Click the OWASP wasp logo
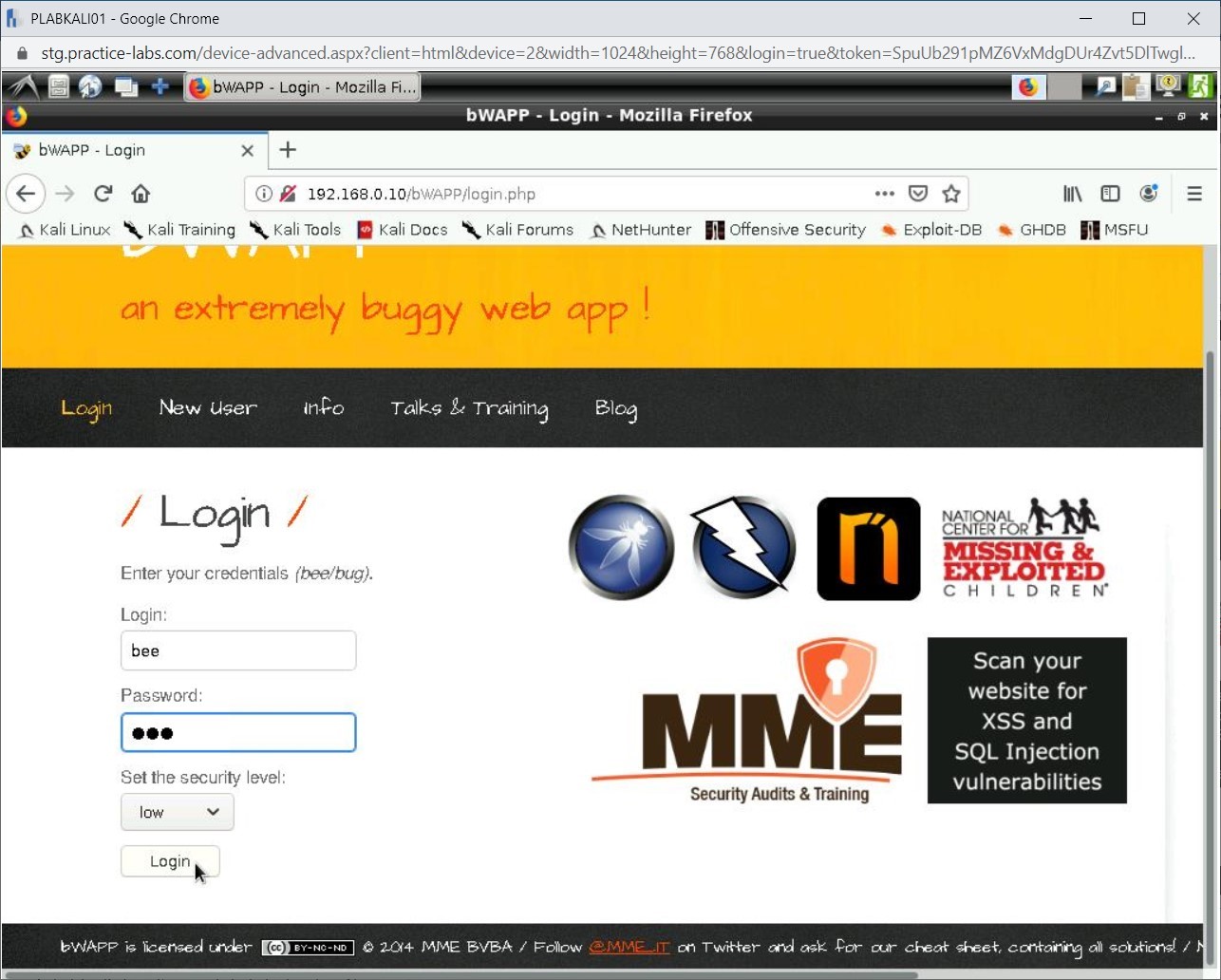The width and height of the screenshot is (1221, 980). click(621, 548)
